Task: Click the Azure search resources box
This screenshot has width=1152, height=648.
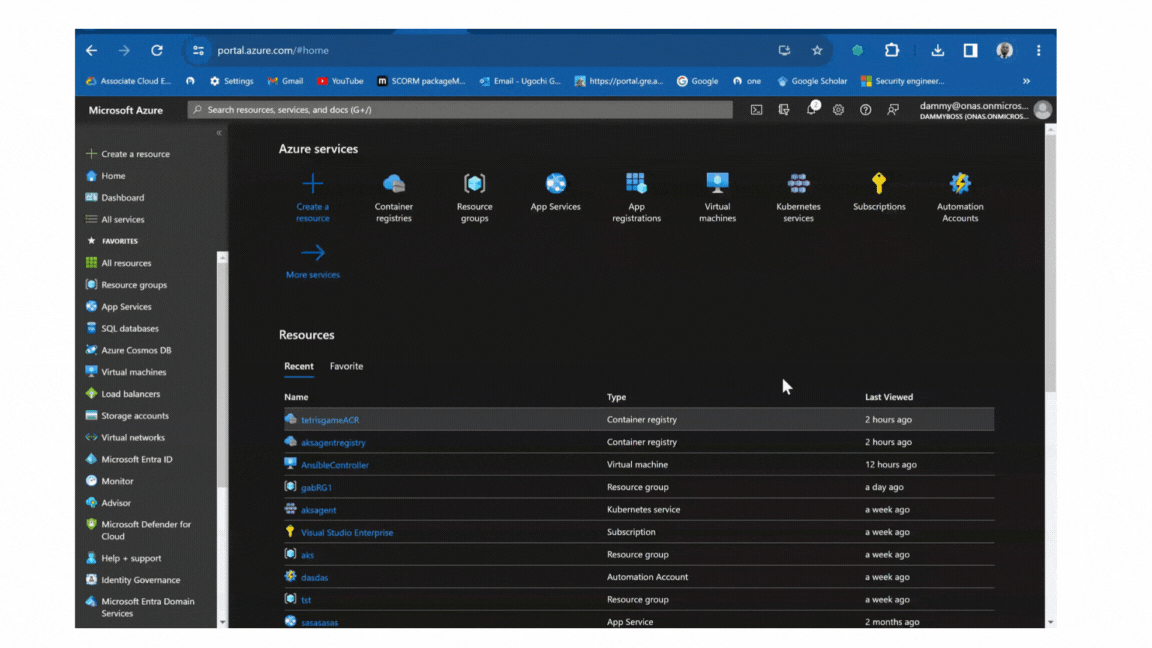Action: click(x=460, y=109)
